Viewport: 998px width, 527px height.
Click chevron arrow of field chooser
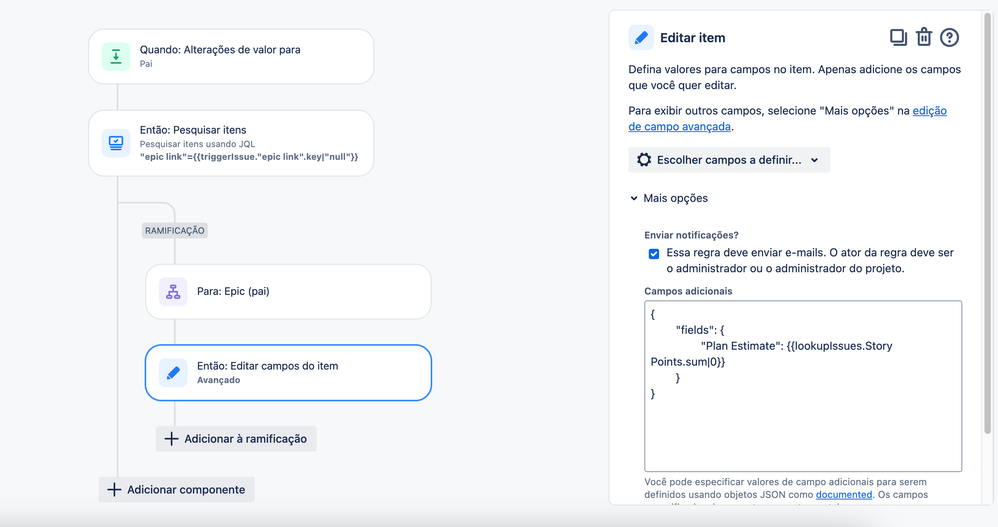(x=815, y=160)
